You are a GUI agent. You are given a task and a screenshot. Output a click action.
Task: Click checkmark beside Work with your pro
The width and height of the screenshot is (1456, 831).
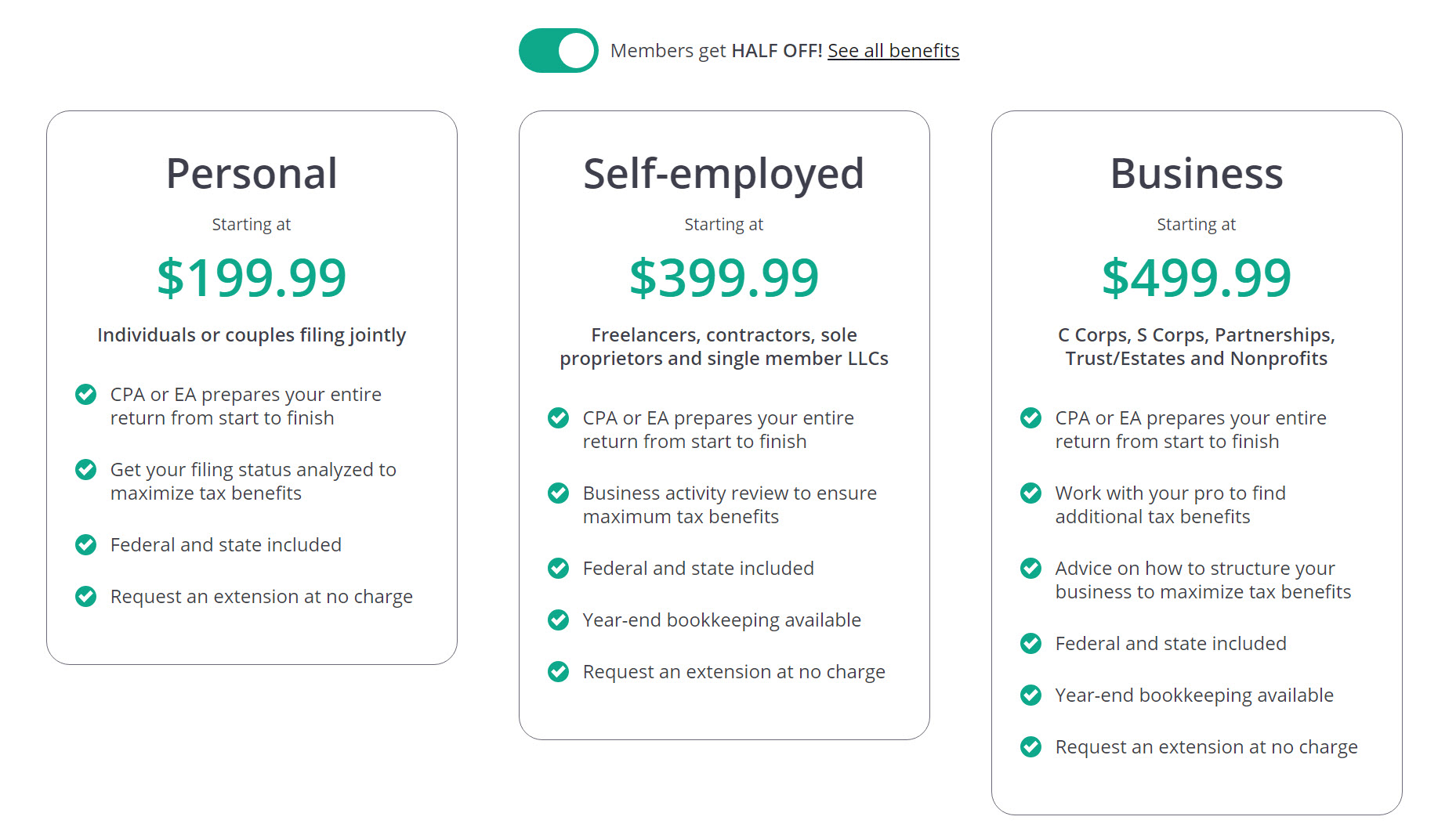(1030, 493)
